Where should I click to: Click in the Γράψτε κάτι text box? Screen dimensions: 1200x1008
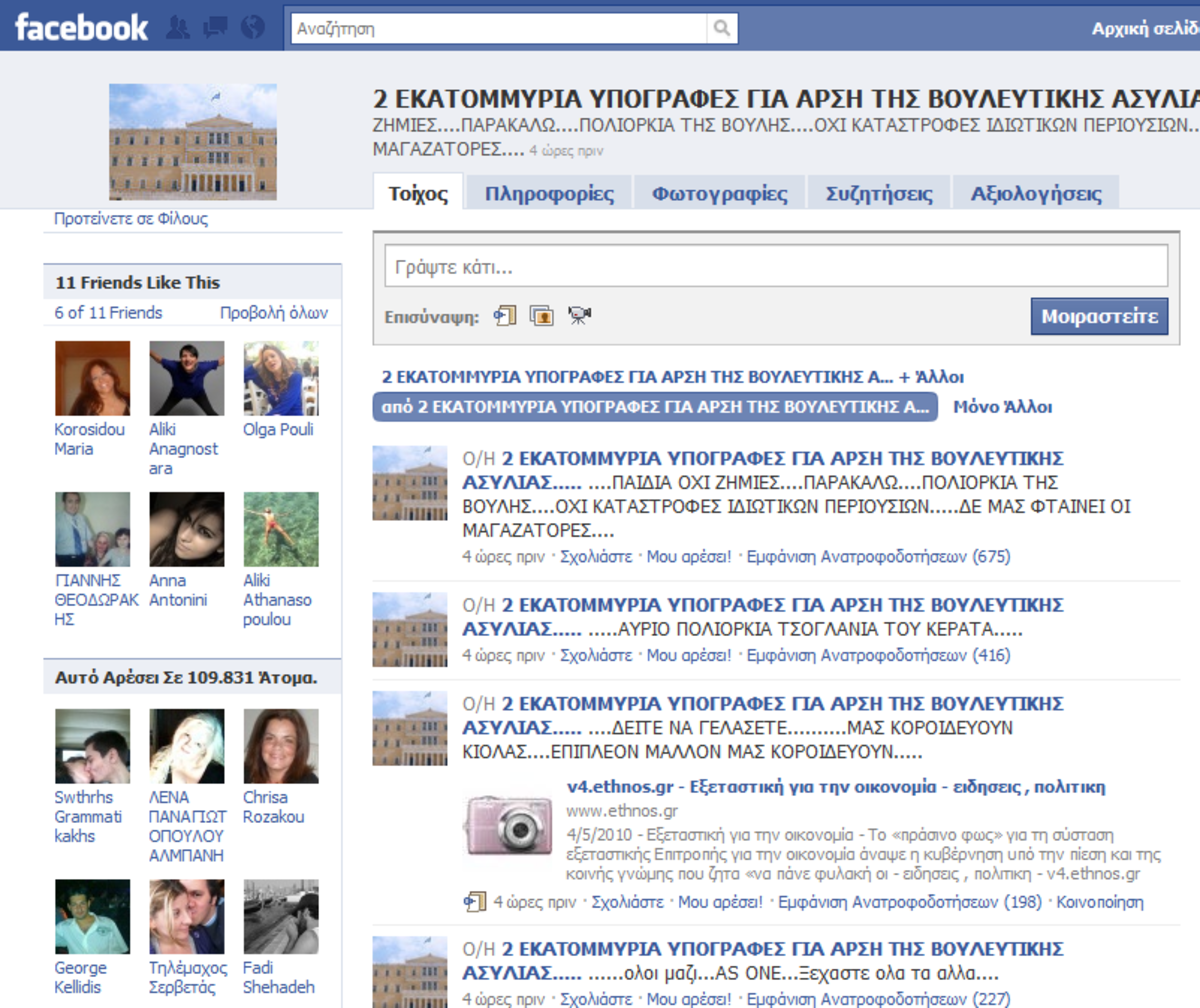776,267
